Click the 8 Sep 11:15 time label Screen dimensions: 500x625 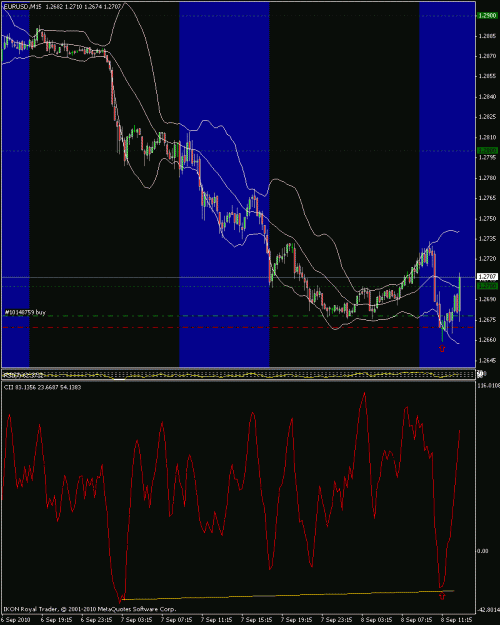(x=456, y=620)
